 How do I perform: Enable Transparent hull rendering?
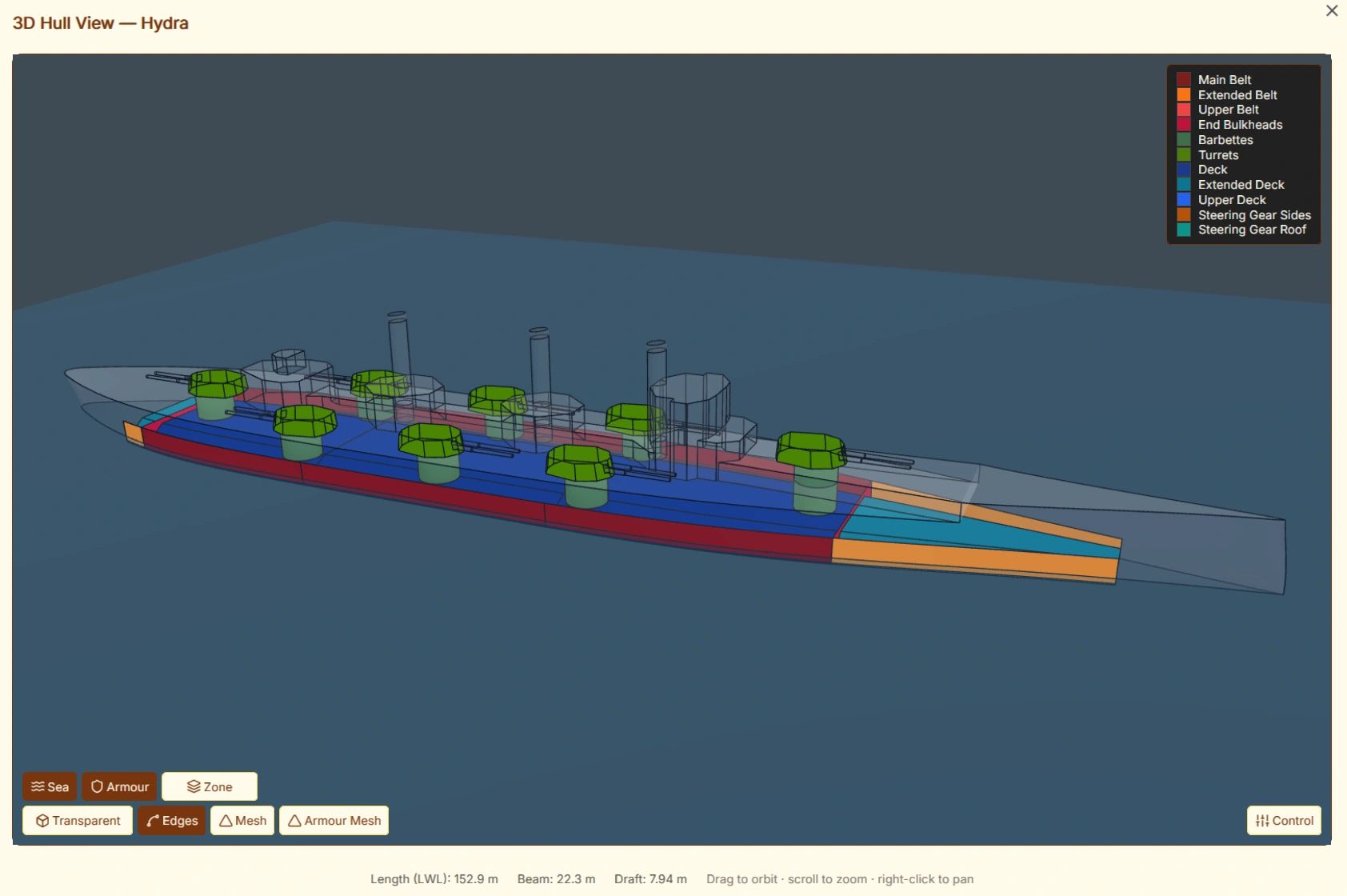click(x=78, y=820)
